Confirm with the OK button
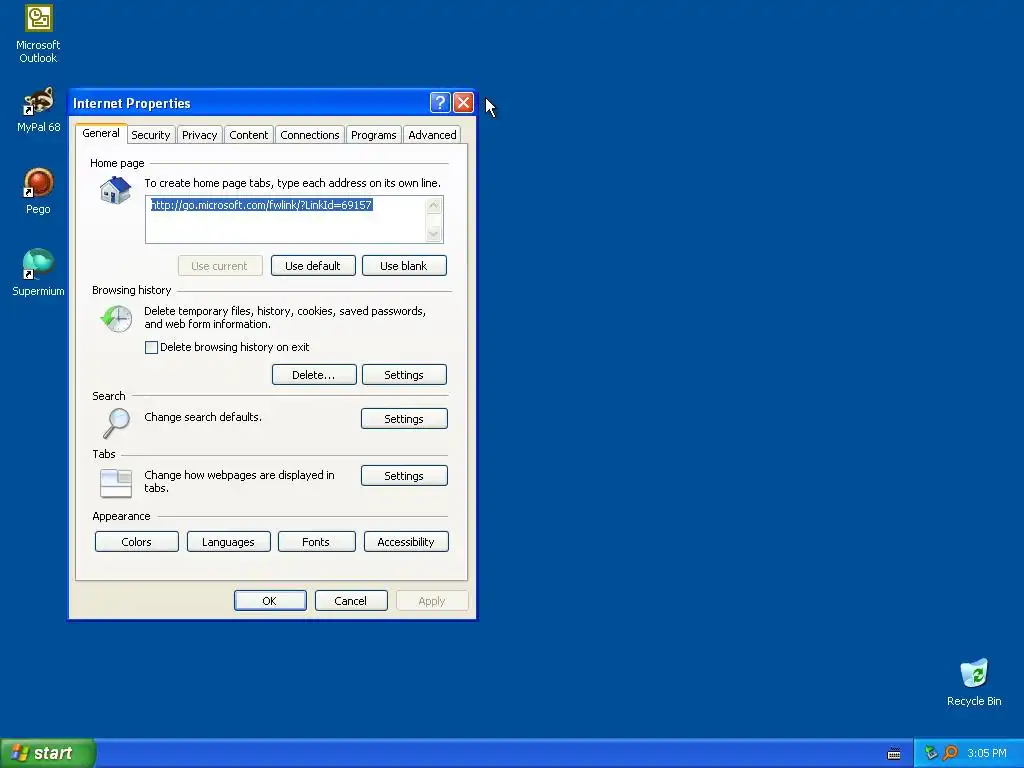 pos(270,601)
